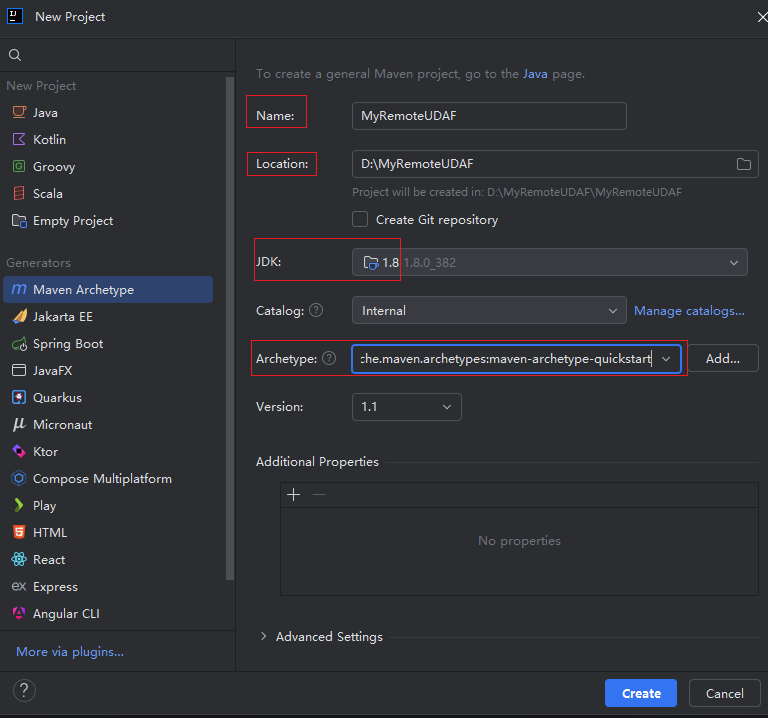
Task: Enable Create Git repository checkbox
Action: click(360, 219)
